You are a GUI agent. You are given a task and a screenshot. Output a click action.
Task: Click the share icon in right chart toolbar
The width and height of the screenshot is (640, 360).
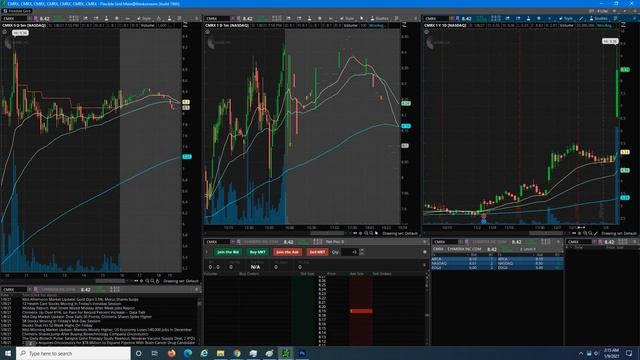point(507,18)
